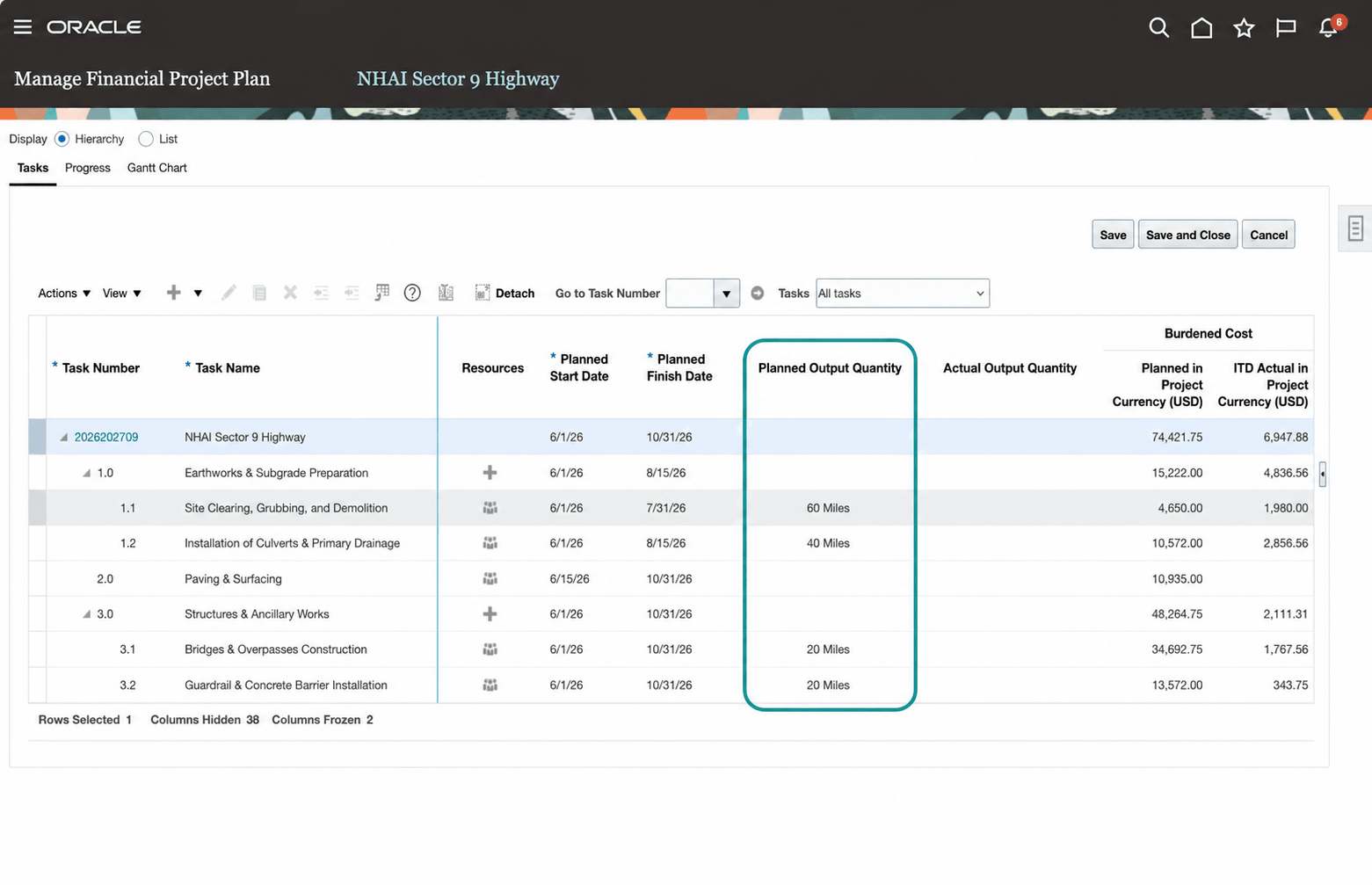Open resources icon for Bridges & Overpasses row
The image size is (1372, 885).
coord(490,649)
